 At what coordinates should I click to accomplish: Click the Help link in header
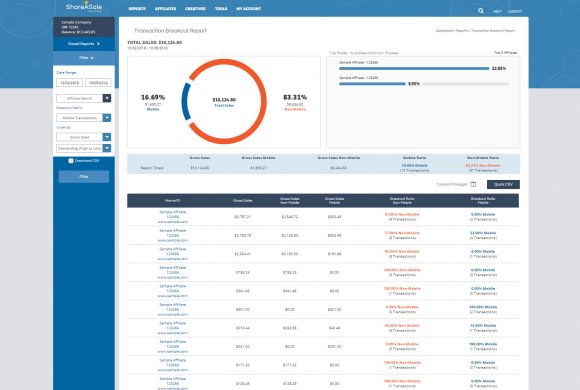497,11
